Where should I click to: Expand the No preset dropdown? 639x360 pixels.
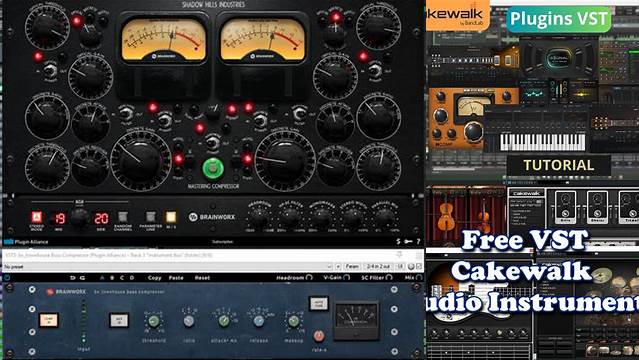point(167,266)
